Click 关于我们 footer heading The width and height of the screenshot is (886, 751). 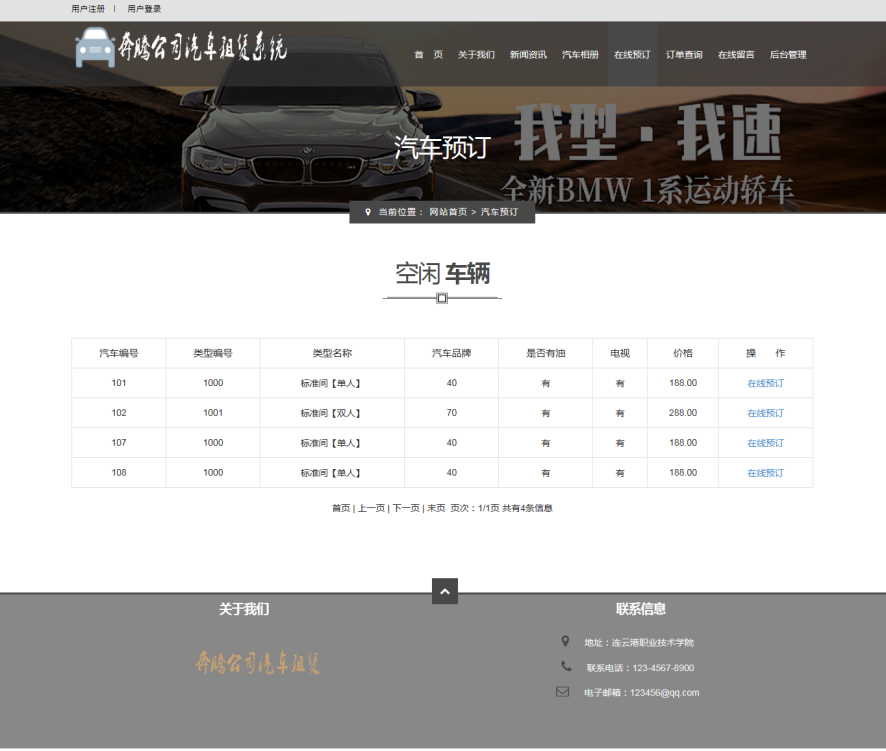[244, 609]
